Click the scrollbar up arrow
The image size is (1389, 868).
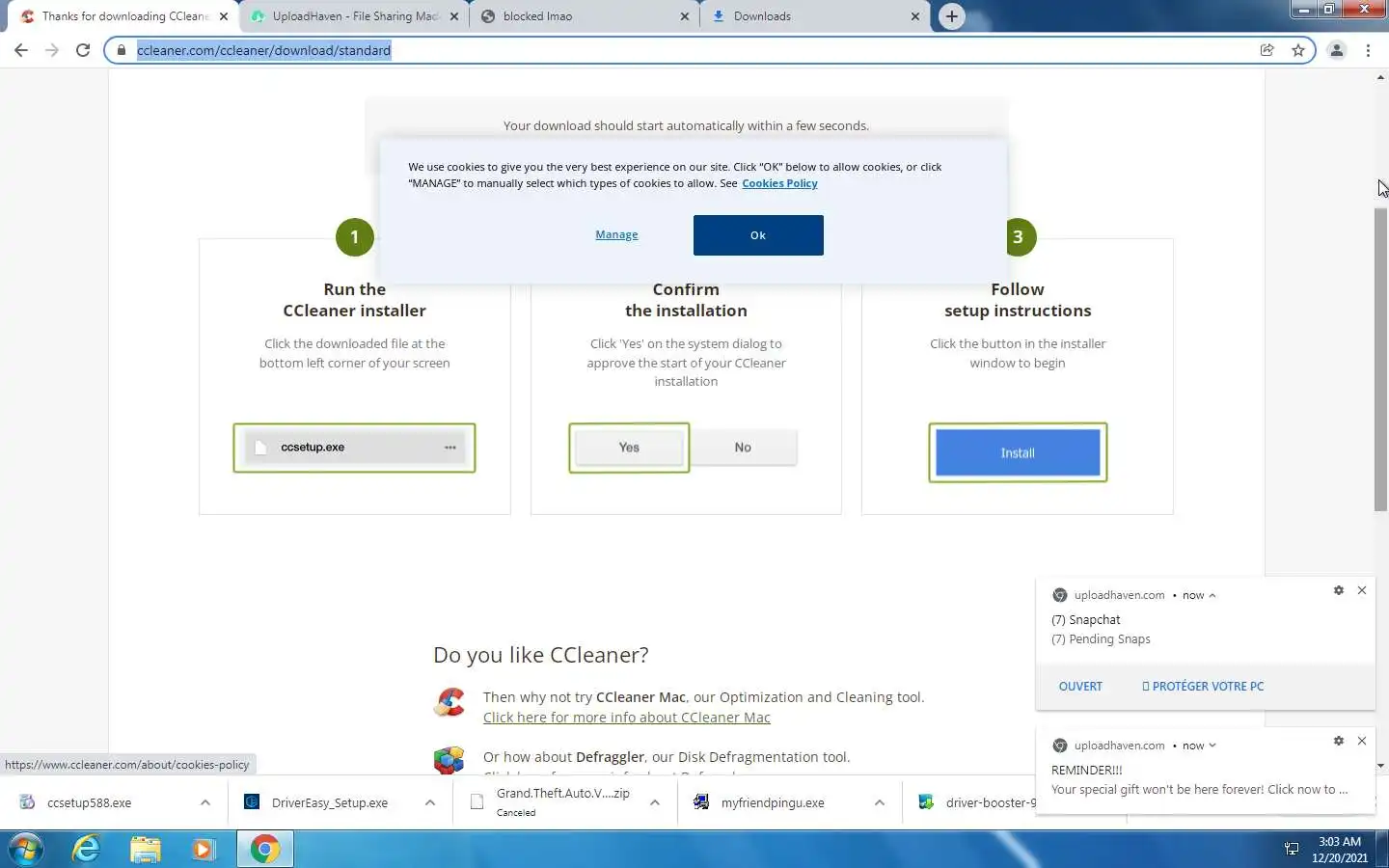[1380, 77]
